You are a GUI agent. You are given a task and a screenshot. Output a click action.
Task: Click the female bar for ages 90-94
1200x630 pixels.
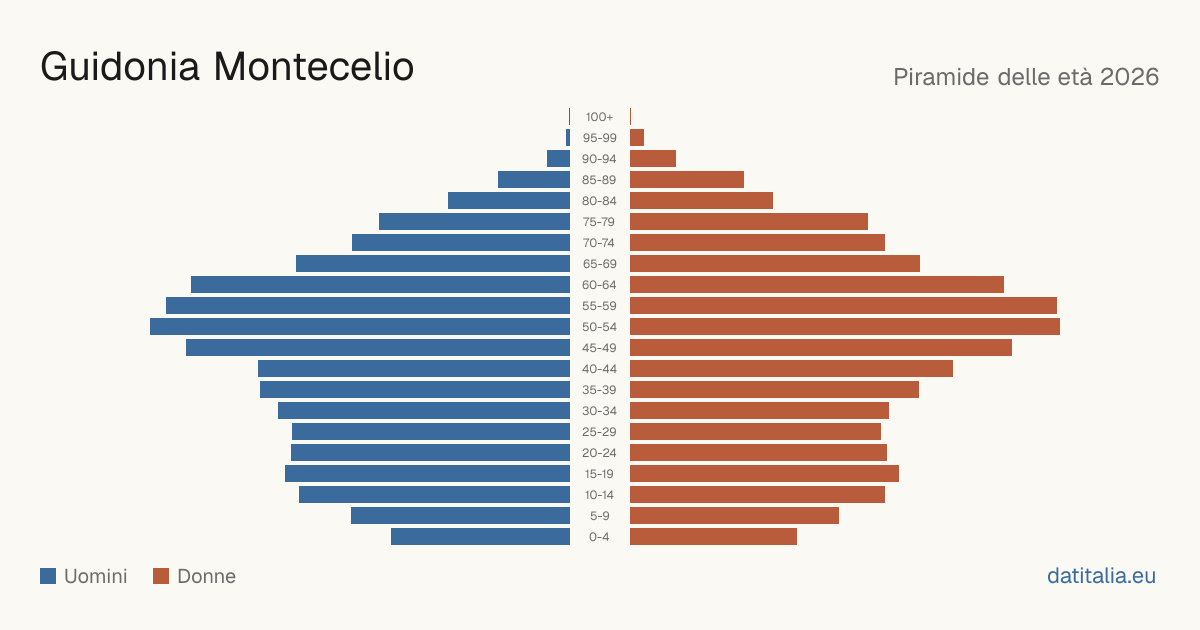tap(653, 159)
